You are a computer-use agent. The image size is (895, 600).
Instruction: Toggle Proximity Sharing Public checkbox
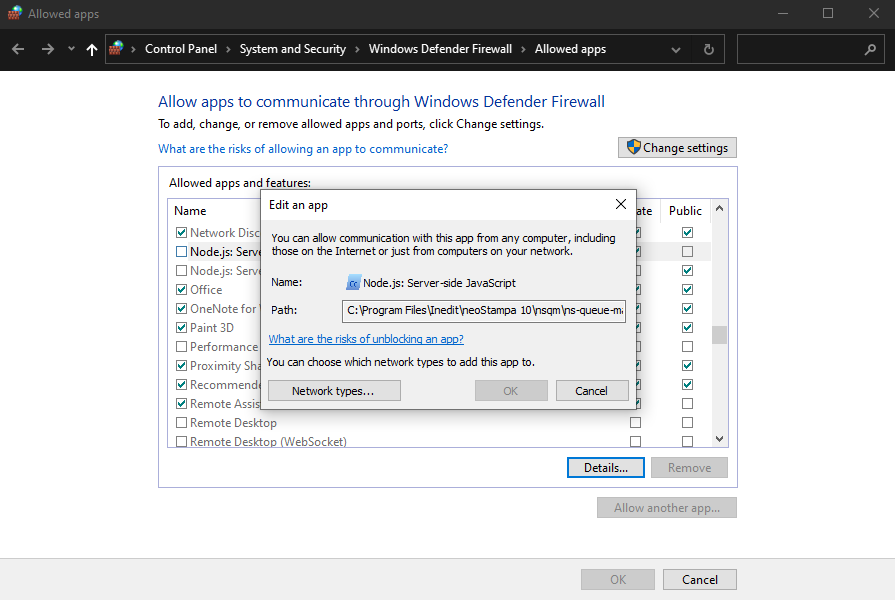click(687, 366)
